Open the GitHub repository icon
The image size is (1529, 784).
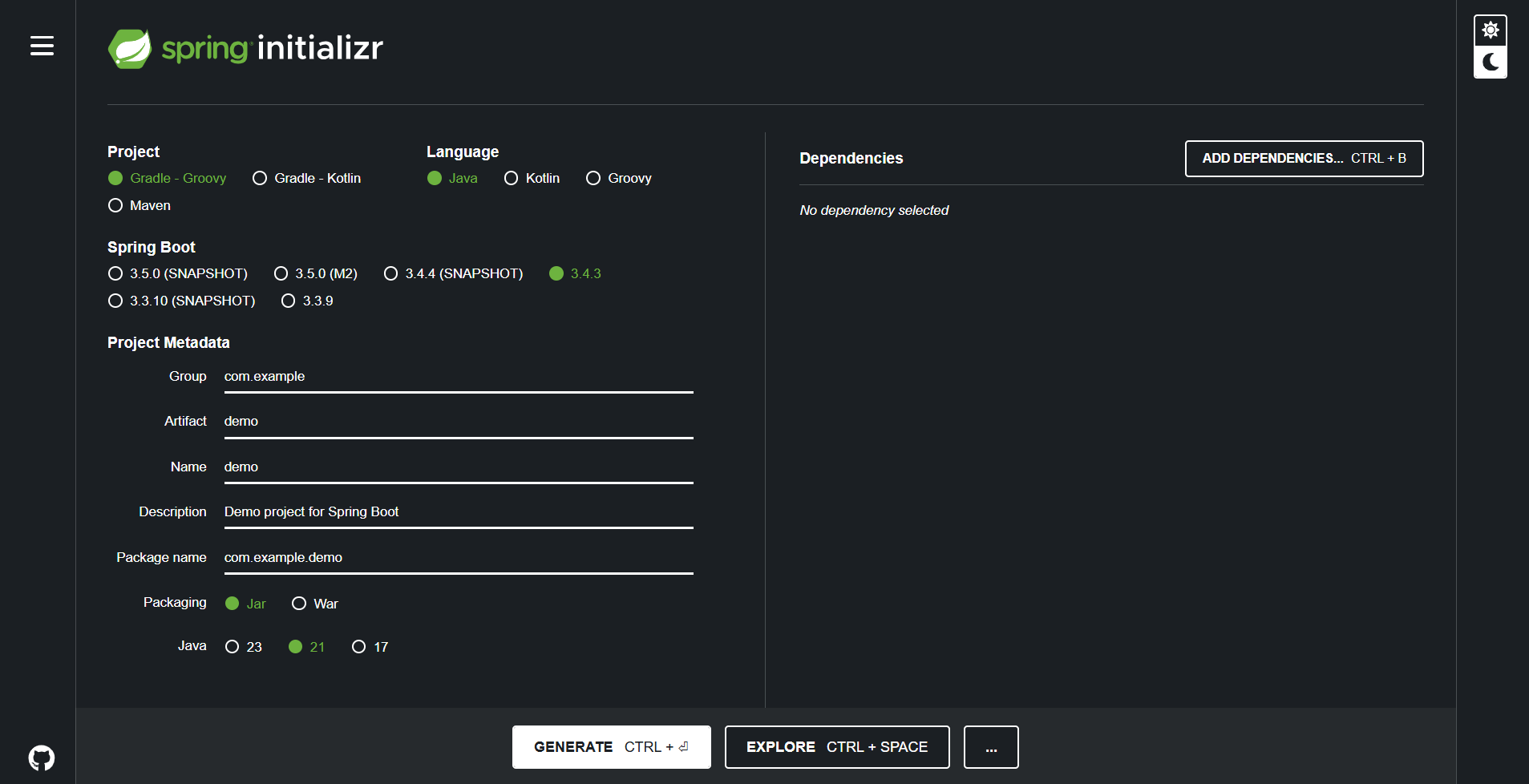click(x=42, y=758)
